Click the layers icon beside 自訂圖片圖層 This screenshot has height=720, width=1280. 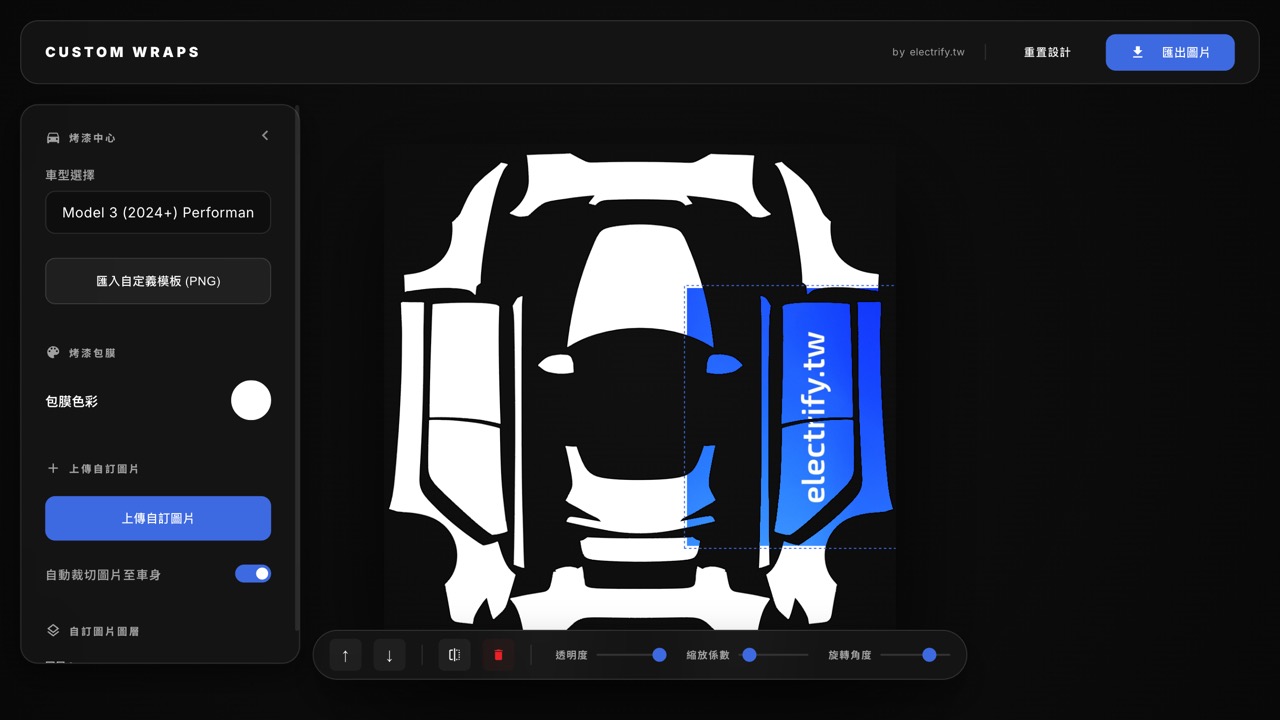coord(54,631)
